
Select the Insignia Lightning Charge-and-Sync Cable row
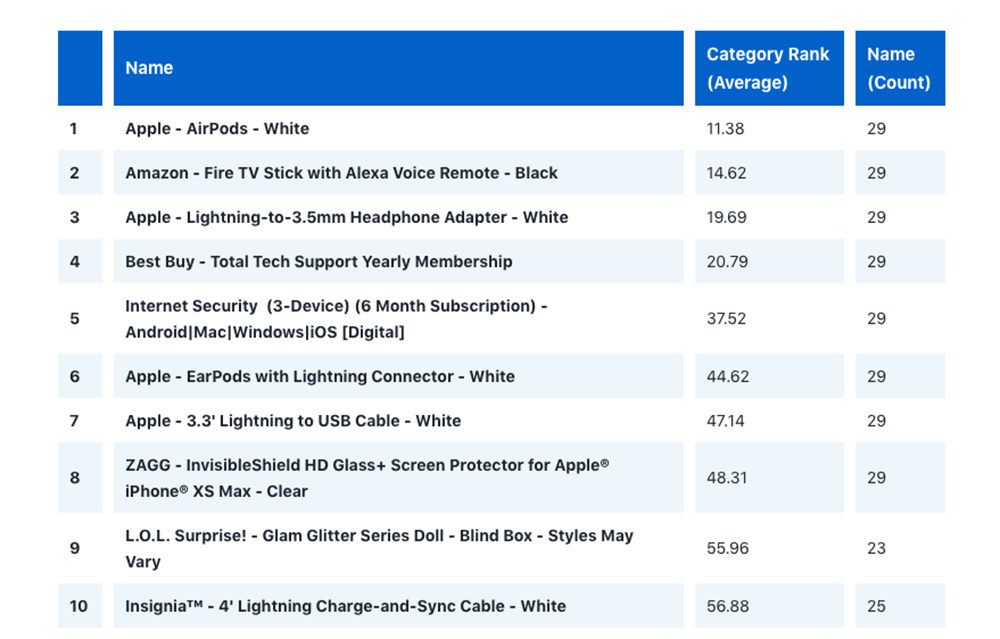point(345,606)
